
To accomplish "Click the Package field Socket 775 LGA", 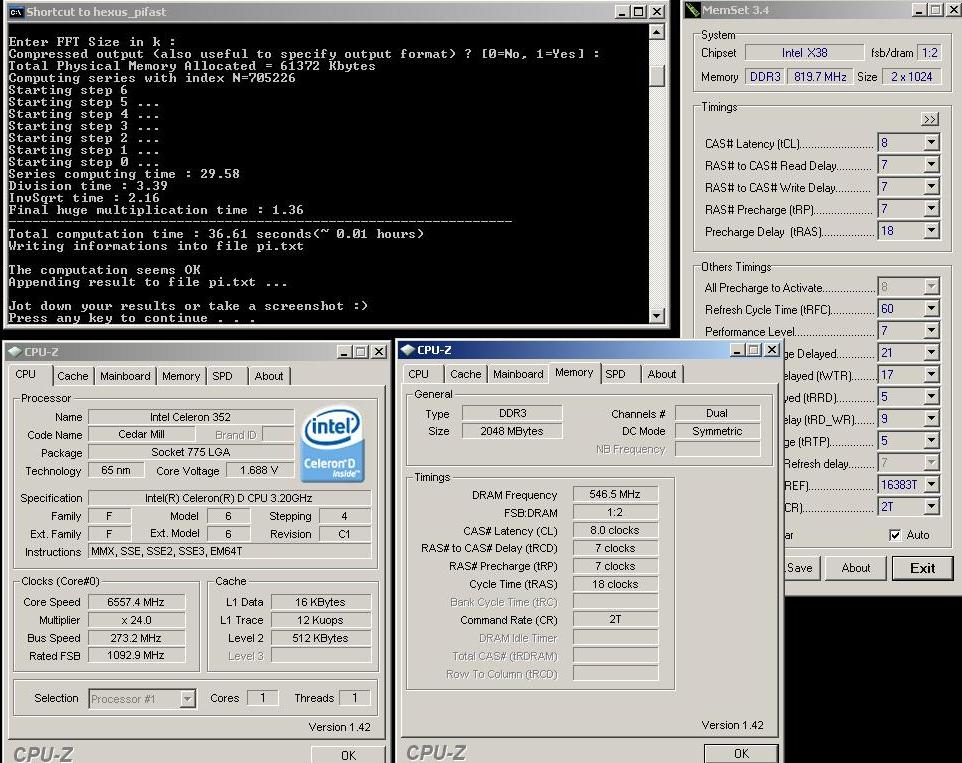I will [x=191, y=453].
